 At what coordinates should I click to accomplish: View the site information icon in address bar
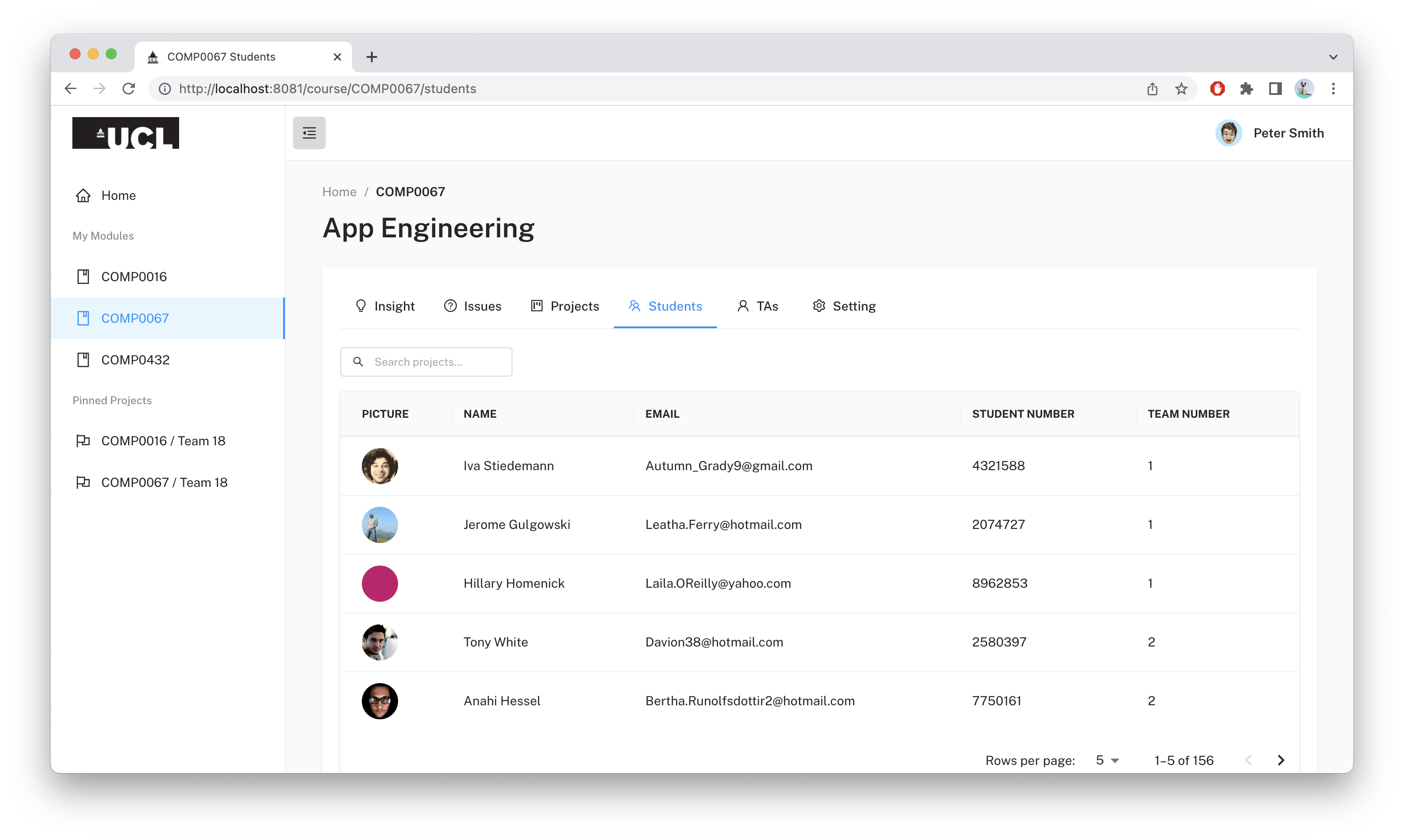165,89
